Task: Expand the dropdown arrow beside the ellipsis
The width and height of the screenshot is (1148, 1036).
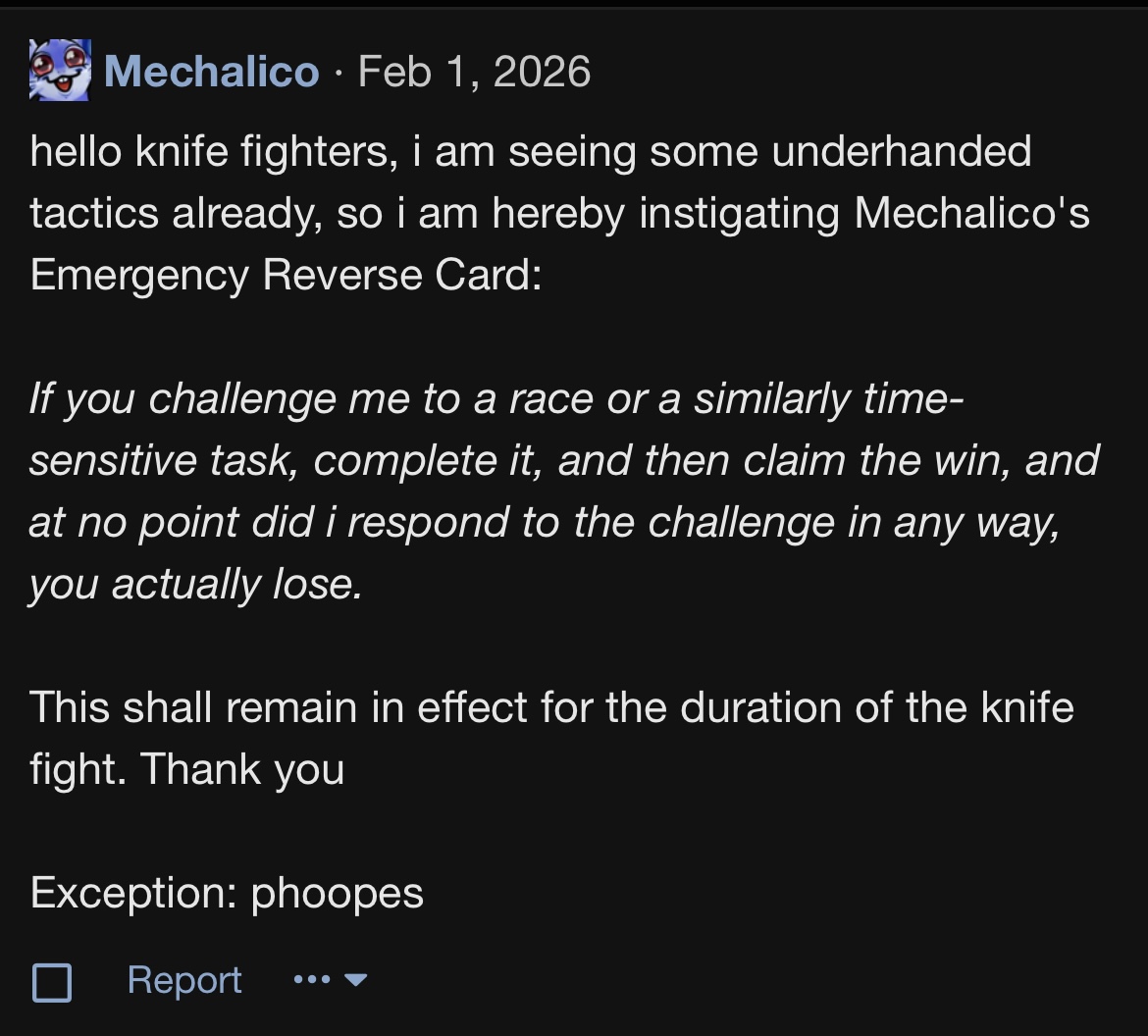Action: pyautogui.click(x=355, y=979)
